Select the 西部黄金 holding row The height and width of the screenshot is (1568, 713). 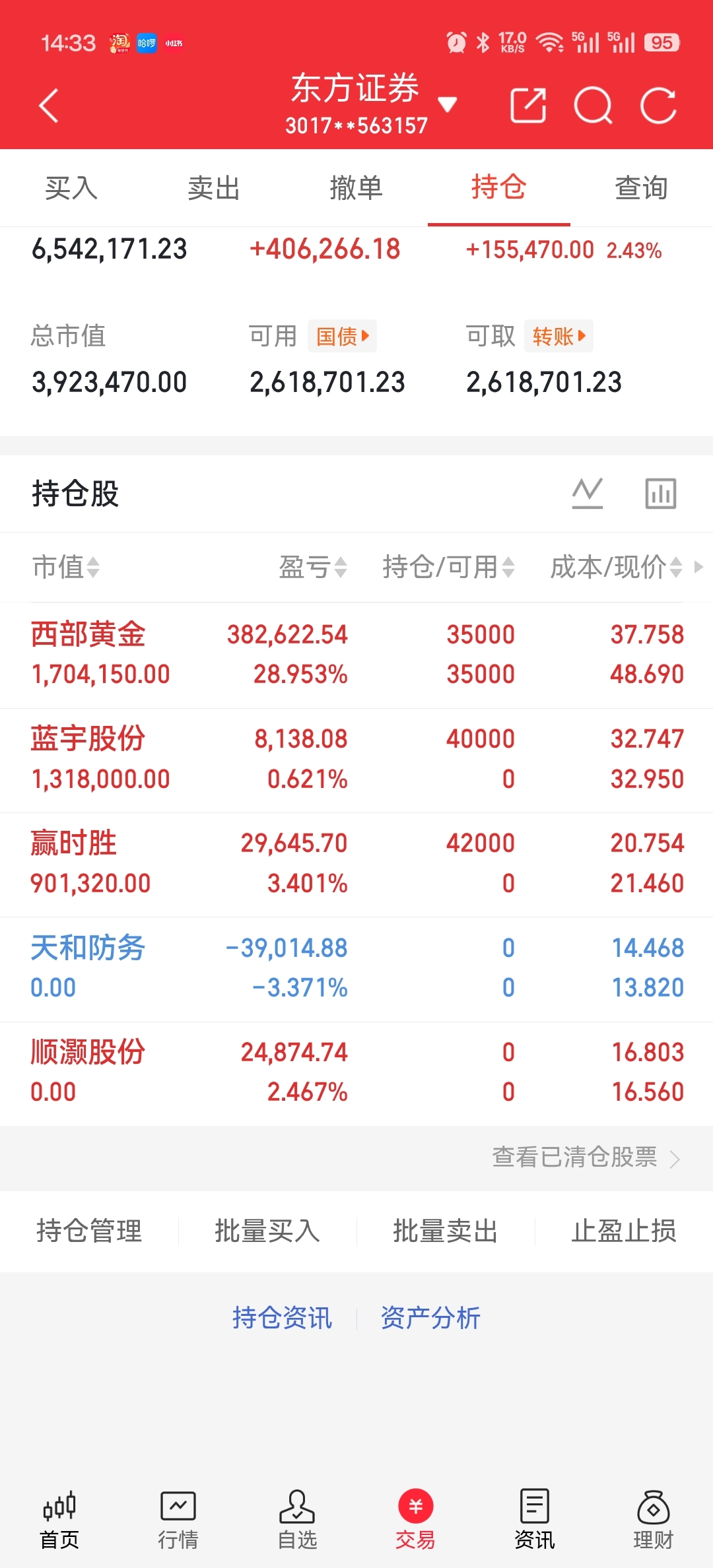tap(356, 655)
